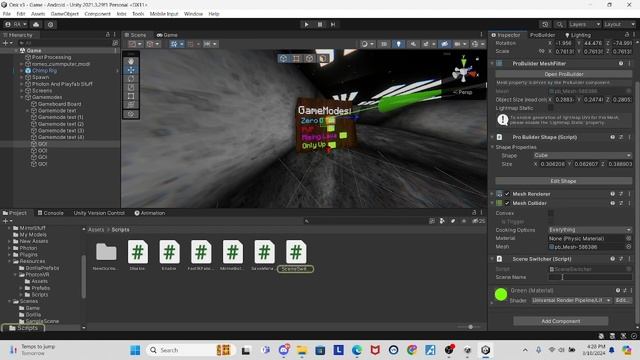Open the Cooking Options dropdown
The width and height of the screenshot is (640, 360).
pyautogui.click(x=589, y=230)
